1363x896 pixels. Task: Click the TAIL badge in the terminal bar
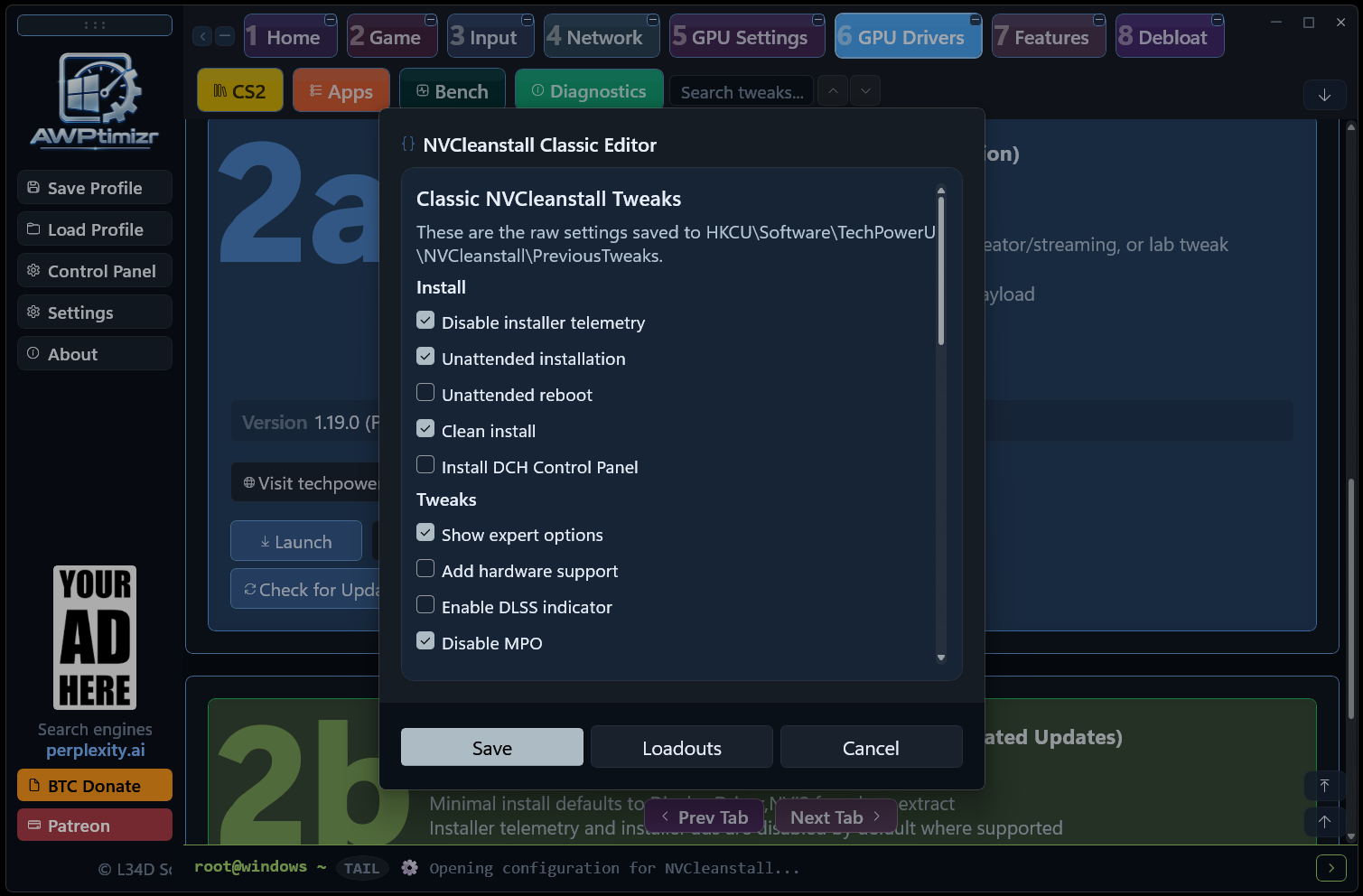361,868
